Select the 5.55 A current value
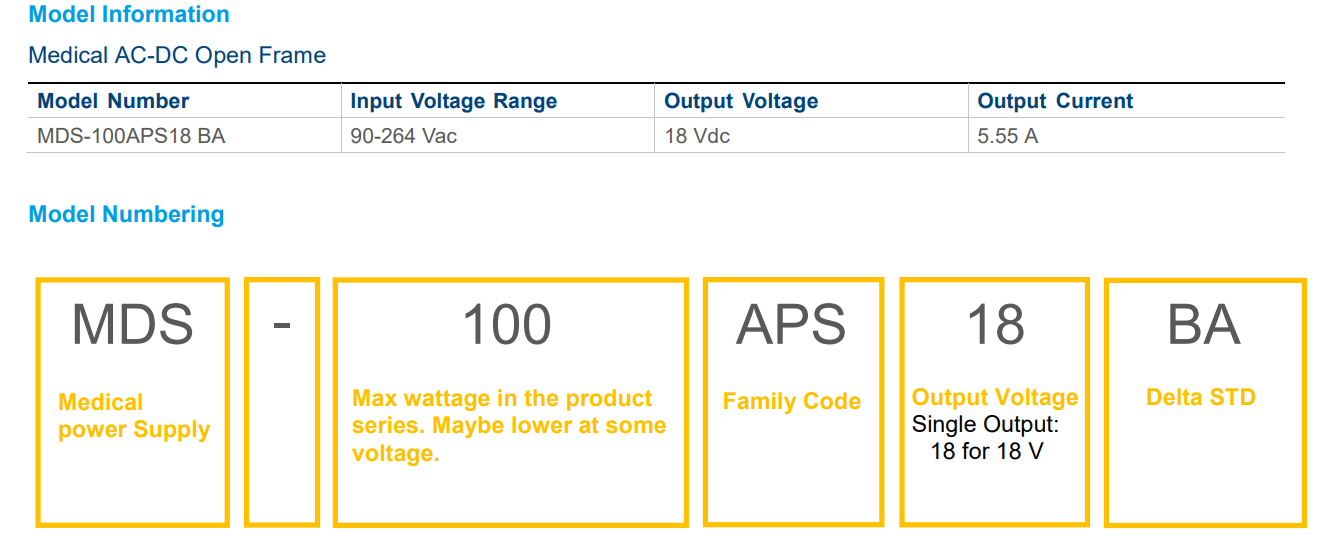The image size is (1332, 535). (x=1008, y=136)
